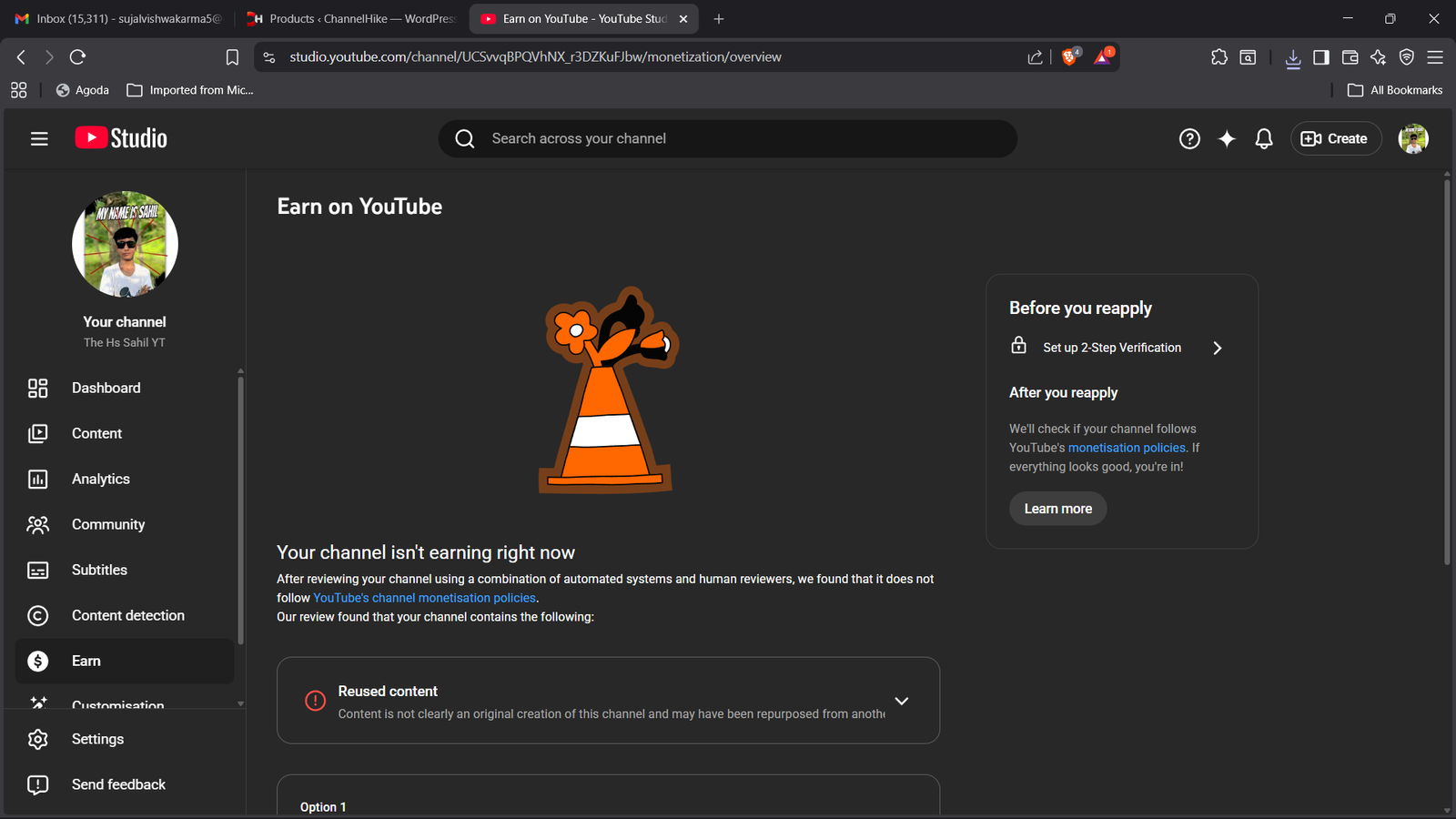The width and height of the screenshot is (1456, 819).
Task: Click the YouTube Studio logo
Action: tap(121, 138)
